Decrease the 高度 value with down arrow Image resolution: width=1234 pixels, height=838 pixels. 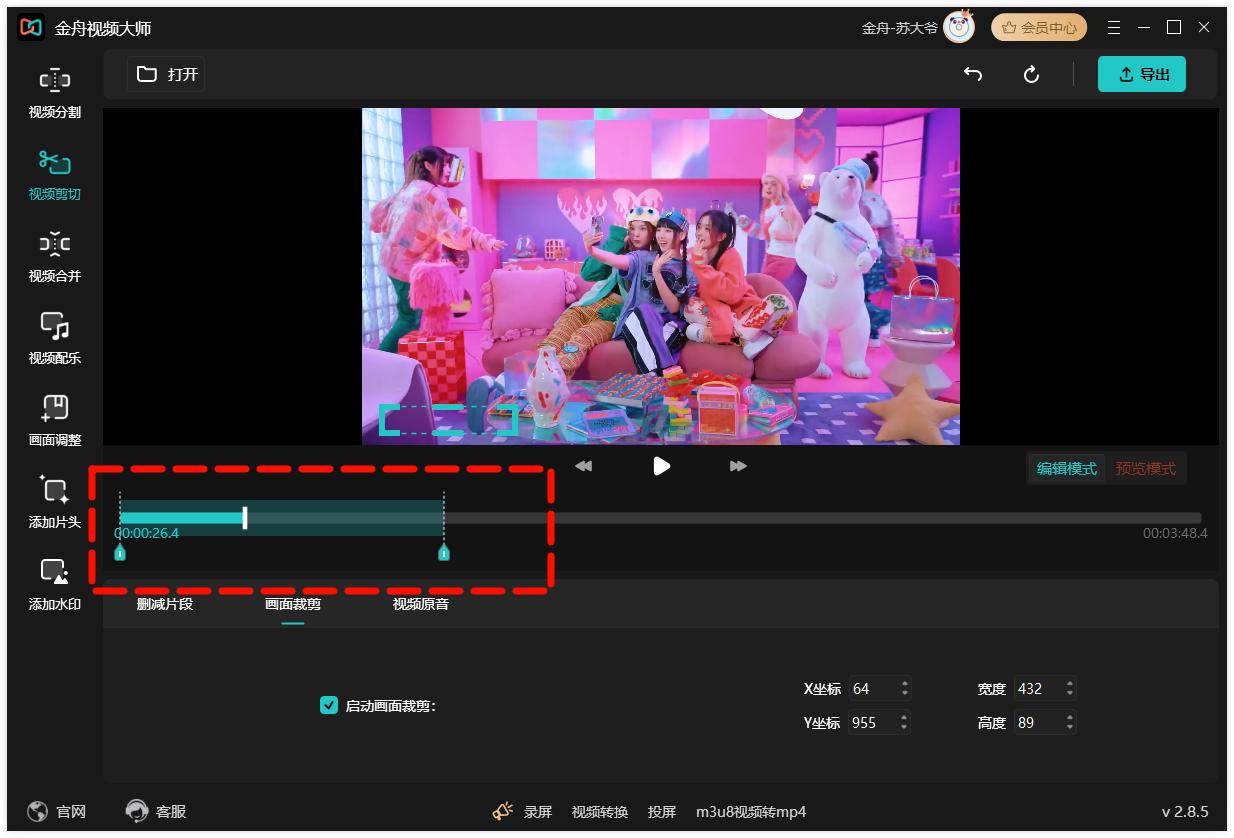[1070, 727]
